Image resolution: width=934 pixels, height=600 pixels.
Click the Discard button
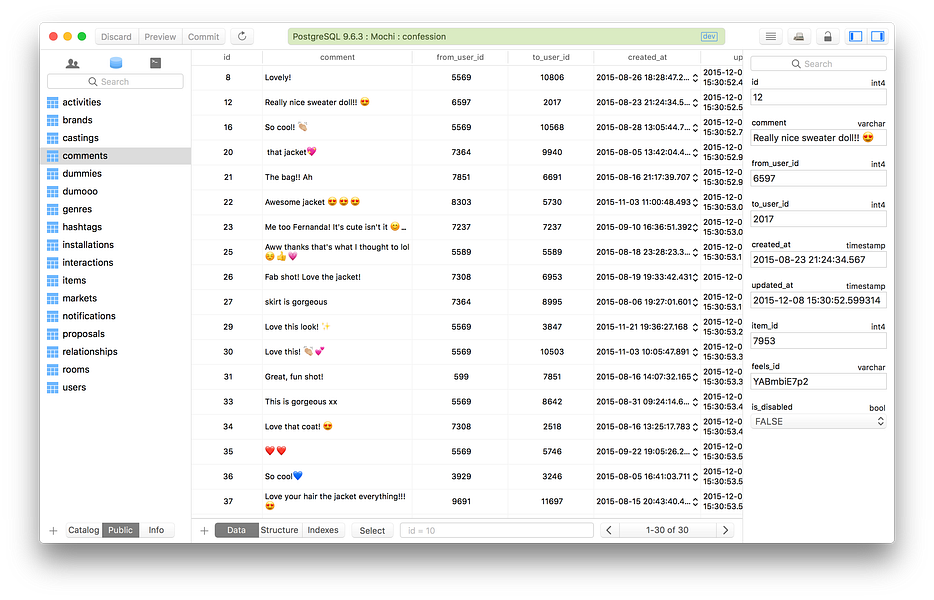pyautogui.click(x=116, y=36)
